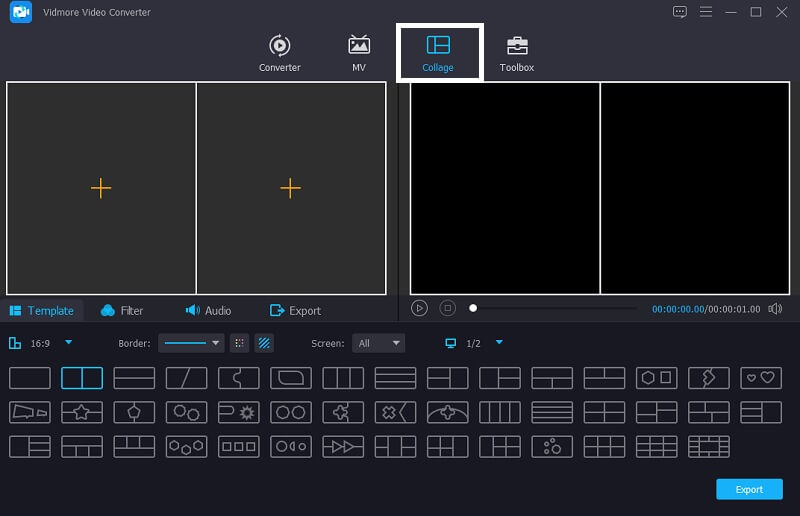Viewport: 800px width, 516px height.
Task: Select the two circles collage template
Action: pos(290,412)
